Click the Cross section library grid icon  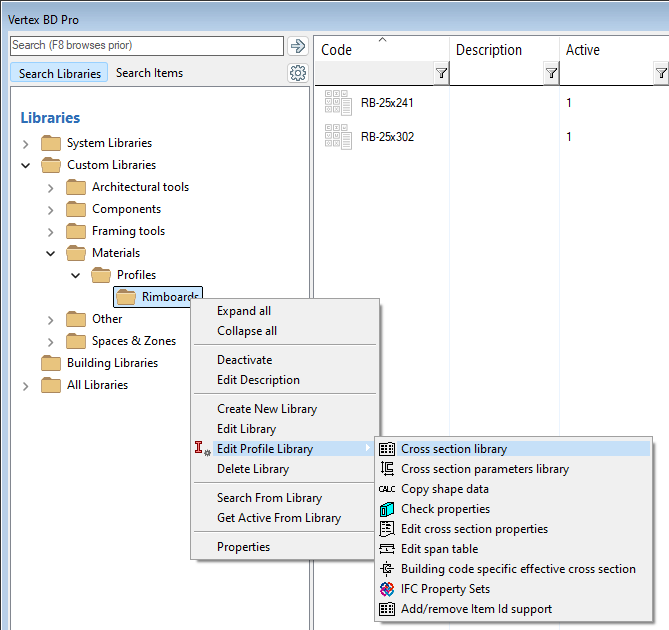[x=386, y=449]
